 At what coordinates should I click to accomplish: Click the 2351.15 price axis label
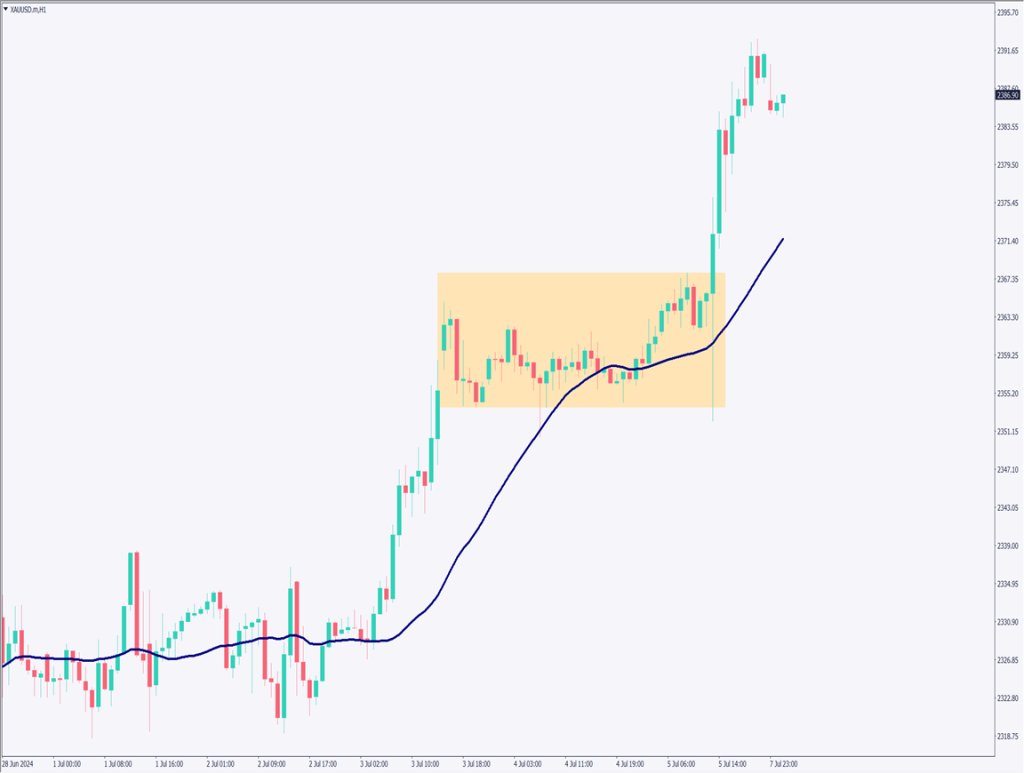(1007, 432)
